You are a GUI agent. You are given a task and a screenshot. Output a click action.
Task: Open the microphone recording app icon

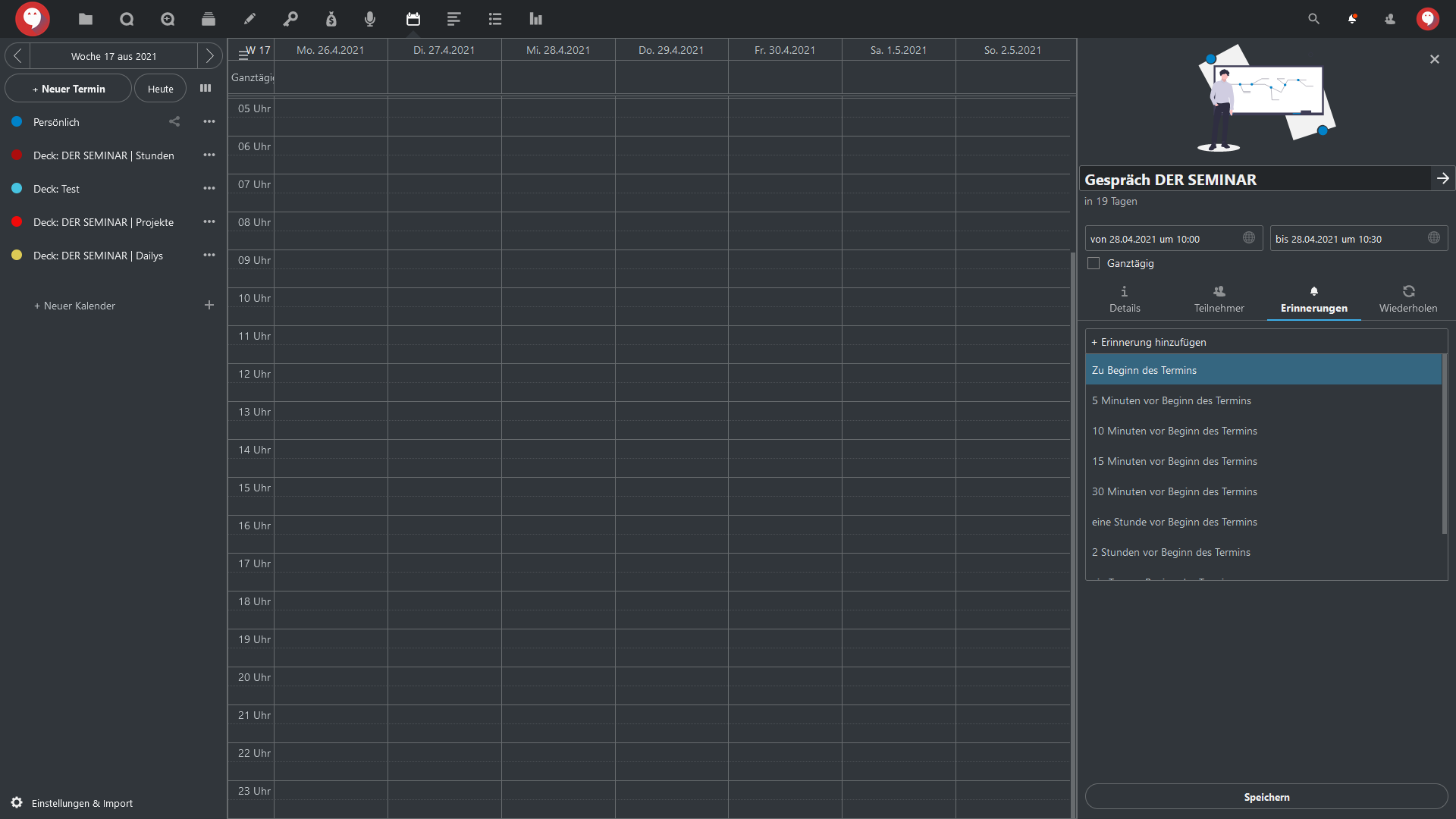coord(369,19)
